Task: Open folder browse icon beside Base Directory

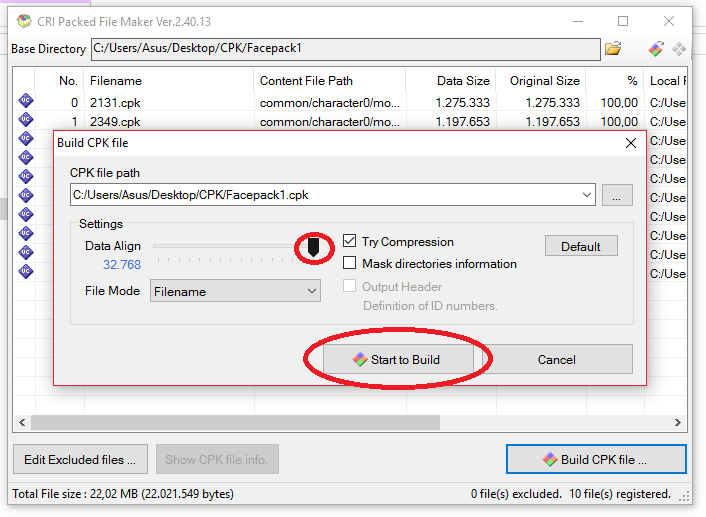Action: (x=613, y=48)
